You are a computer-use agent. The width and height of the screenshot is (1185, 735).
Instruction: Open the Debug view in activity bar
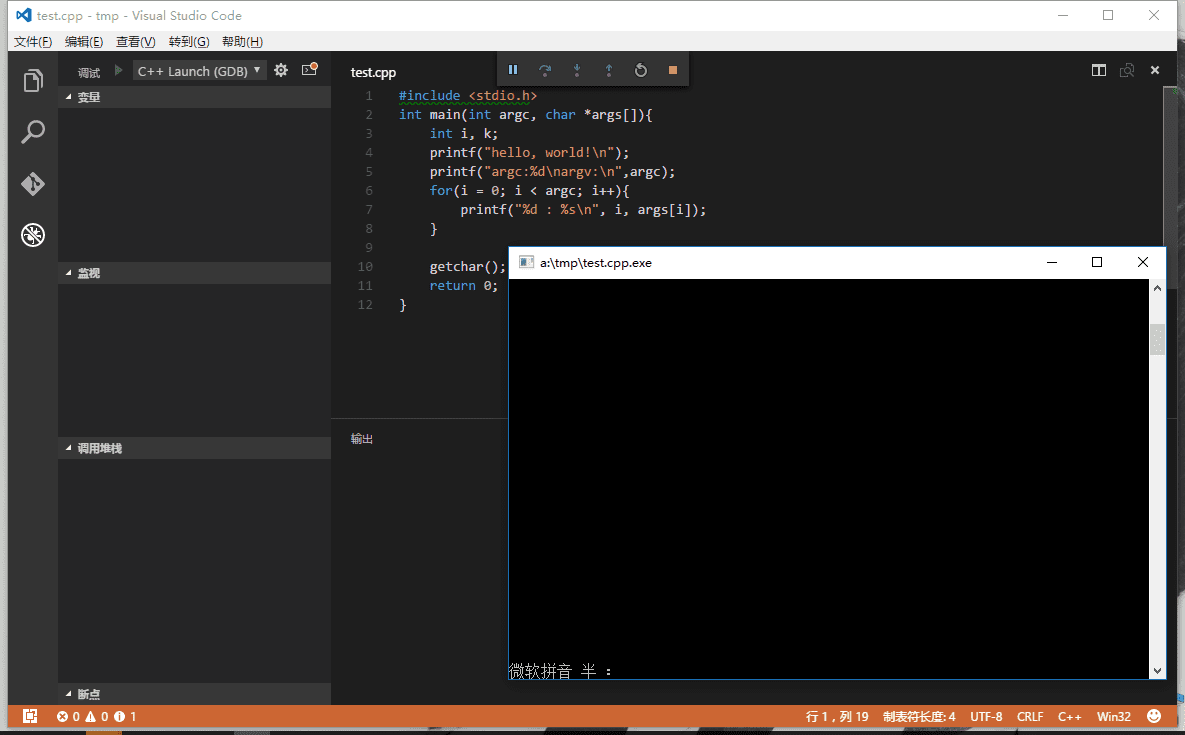pyautogui.click(x=33, y=236)
